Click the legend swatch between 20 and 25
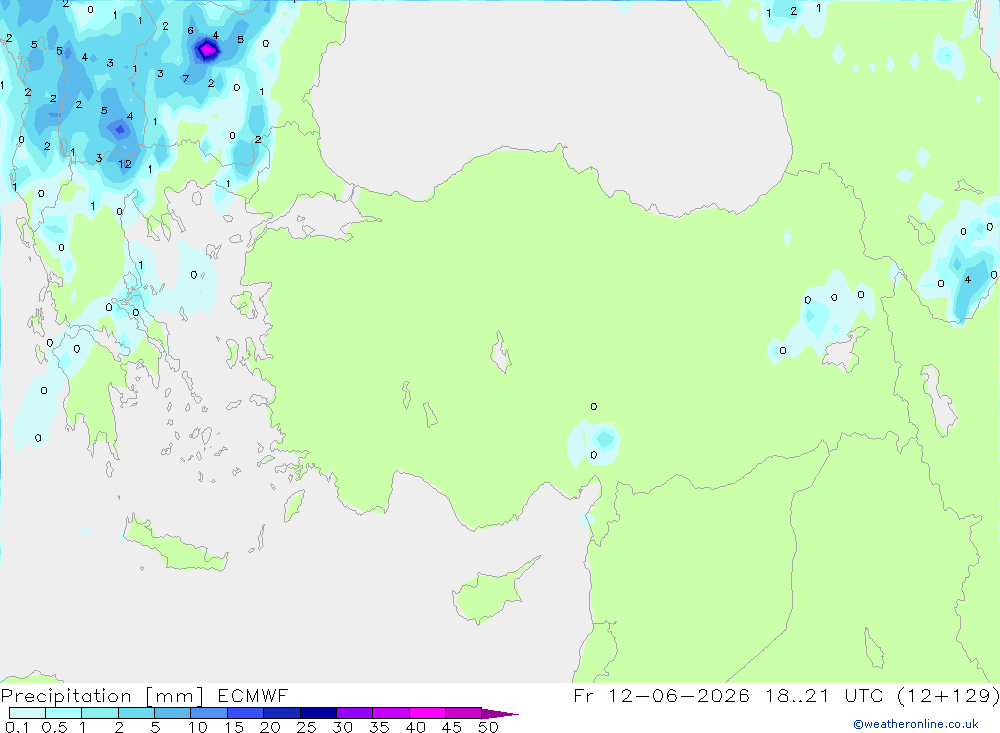 coord(281,713)
